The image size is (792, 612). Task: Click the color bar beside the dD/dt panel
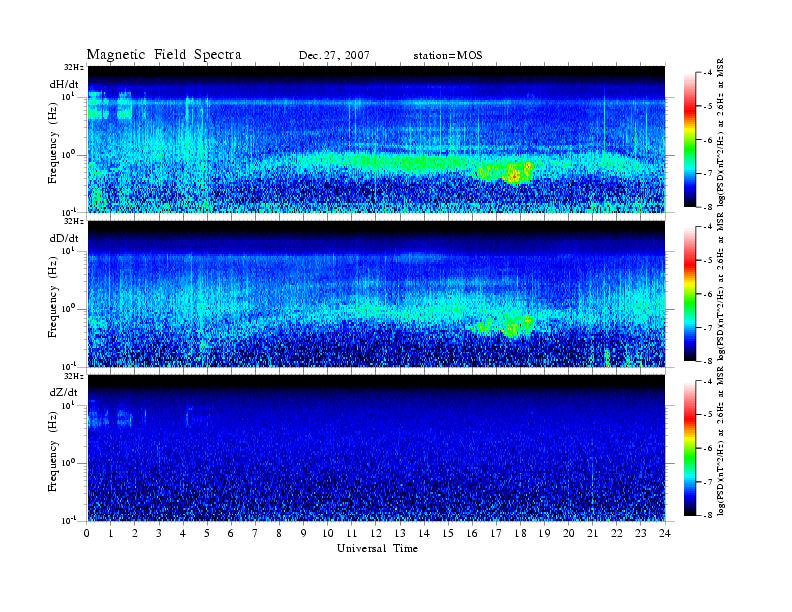pos(689,294)
